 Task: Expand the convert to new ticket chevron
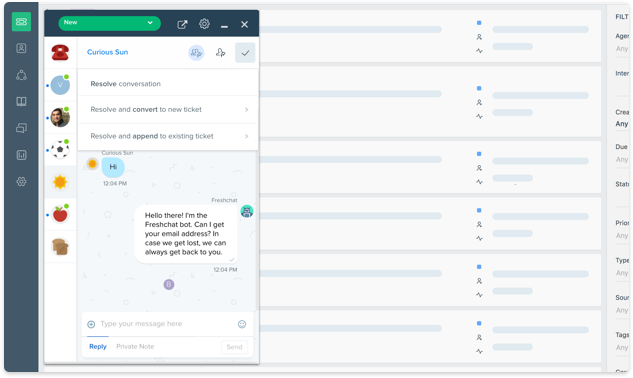(x=246, y=109)
